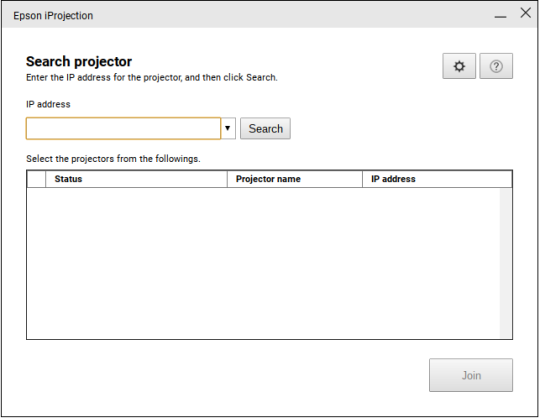The width and height of the screenshot is (540, 418).
Task: Focus the IP address text field
Action: (123, 128)
